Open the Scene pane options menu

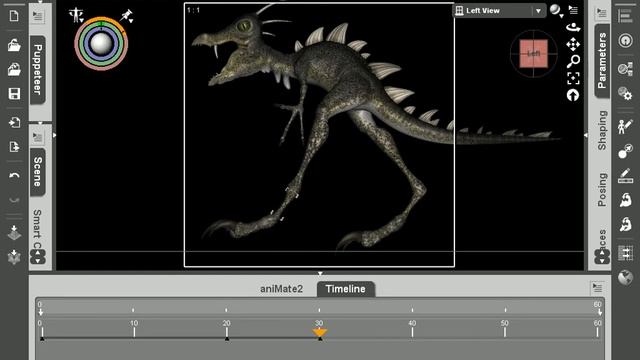point(38,138)
